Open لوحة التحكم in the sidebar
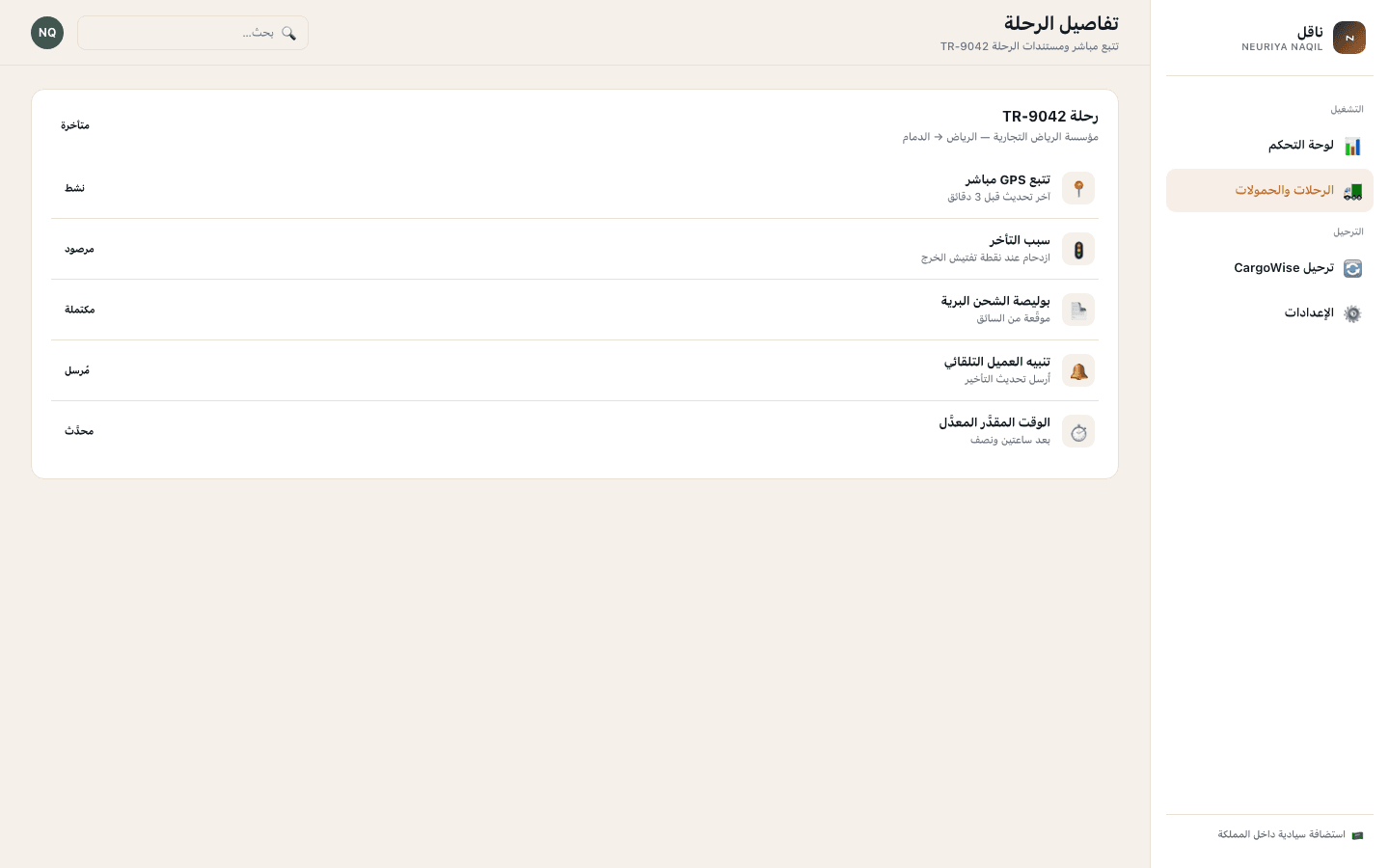 point(1269,146)
